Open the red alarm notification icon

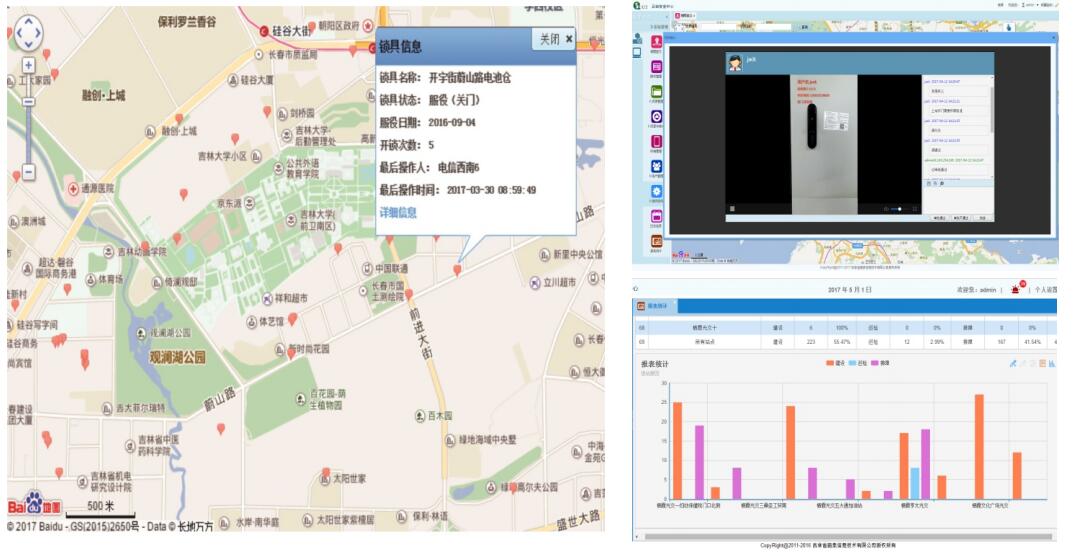tap(1017, 289)
